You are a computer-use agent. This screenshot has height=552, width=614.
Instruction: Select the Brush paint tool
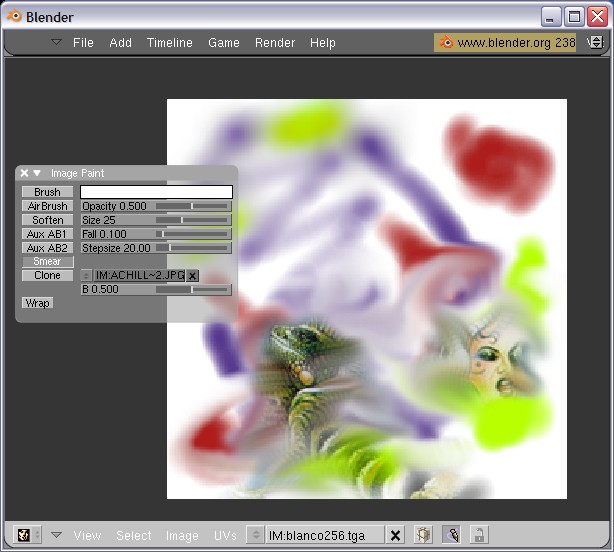tap(47, 192)
